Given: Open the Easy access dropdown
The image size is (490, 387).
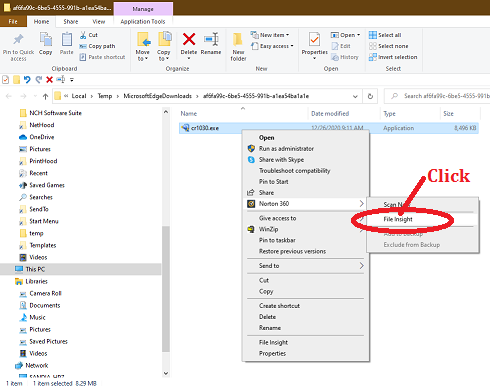Looking at the screenshot, I should pos(273,46).
